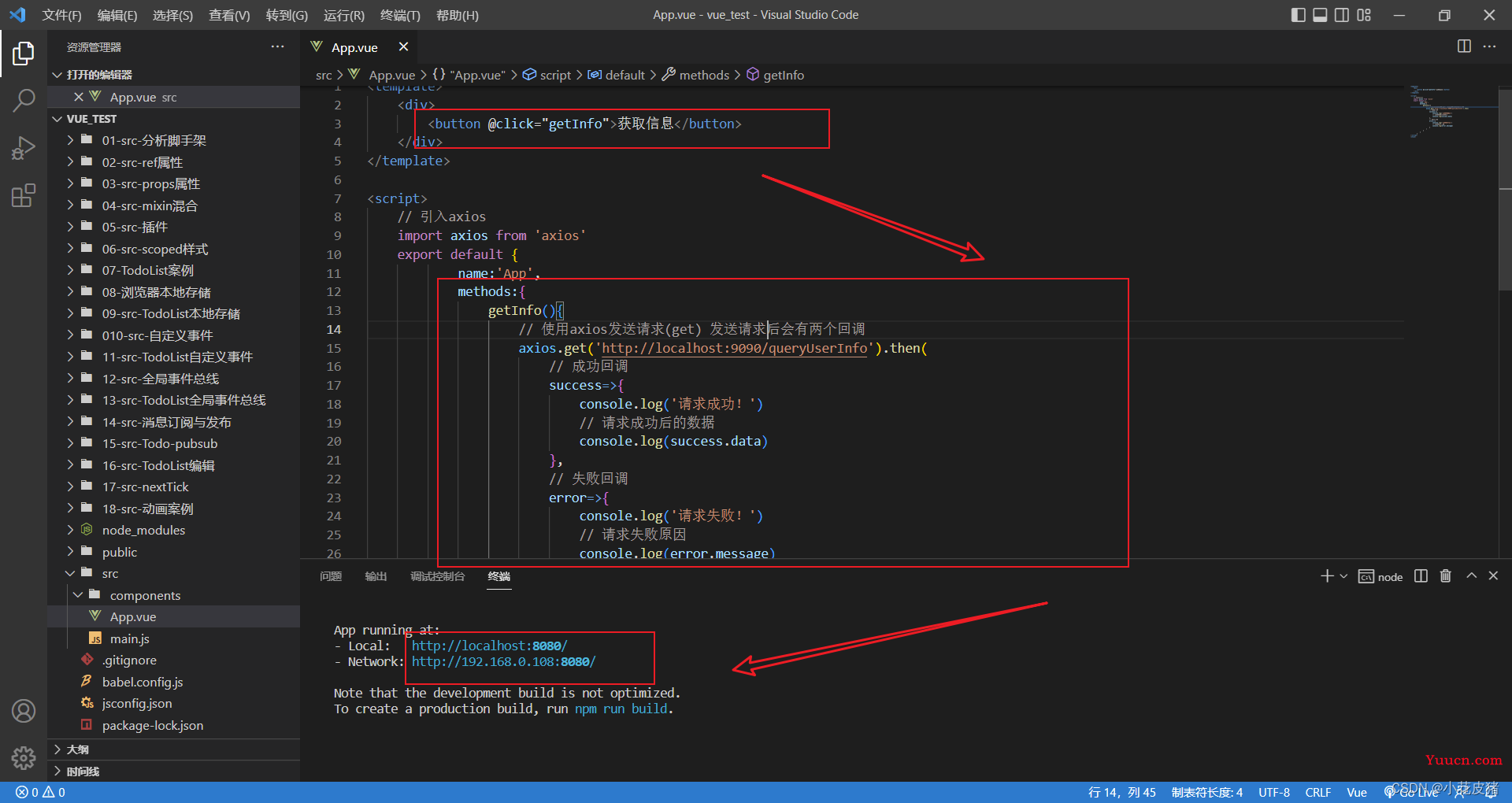Click the localhost:9090/queryUserInfo URL in code

[735, 348]
